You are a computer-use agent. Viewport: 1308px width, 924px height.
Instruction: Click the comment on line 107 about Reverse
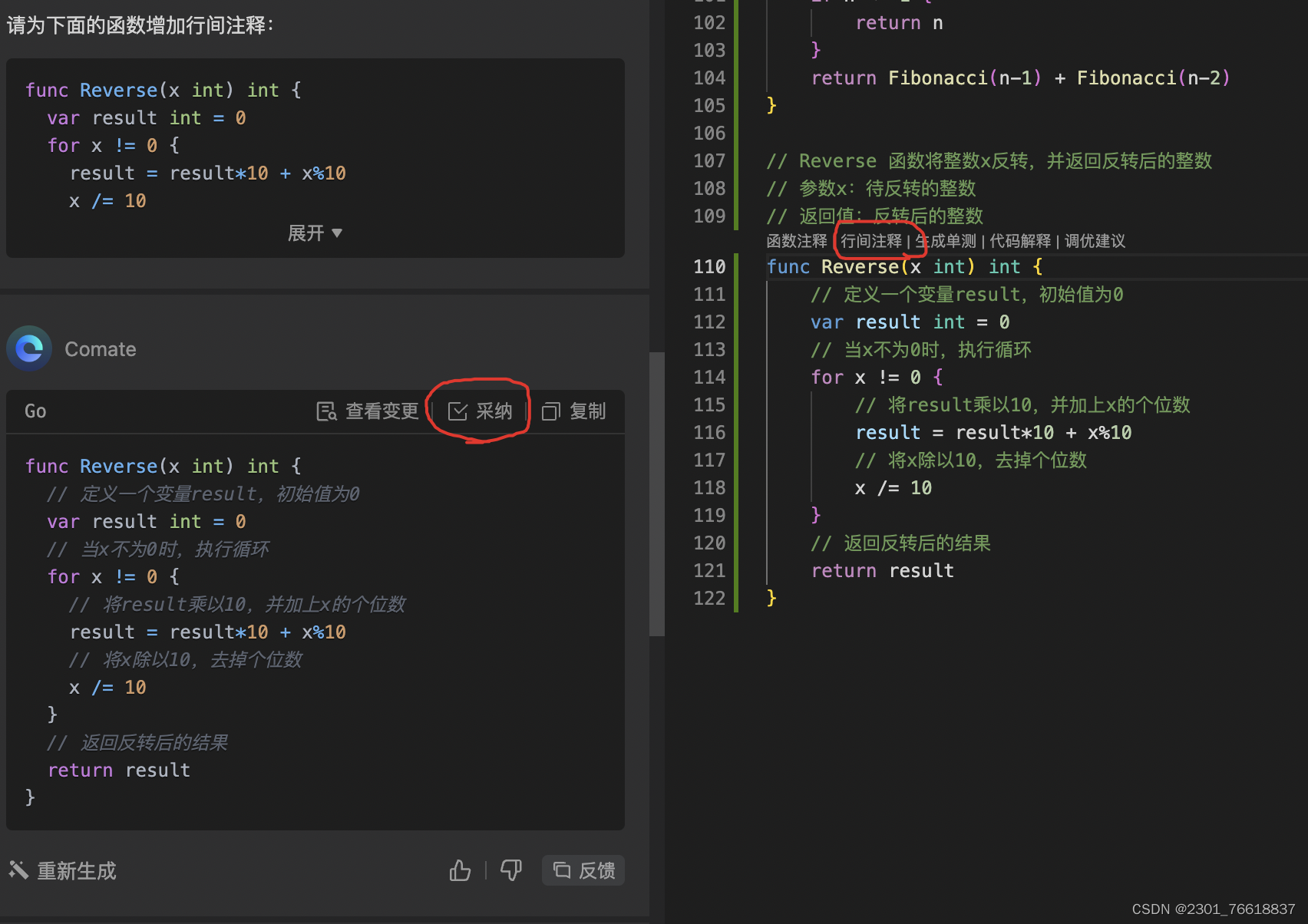(x=989, y=161)
